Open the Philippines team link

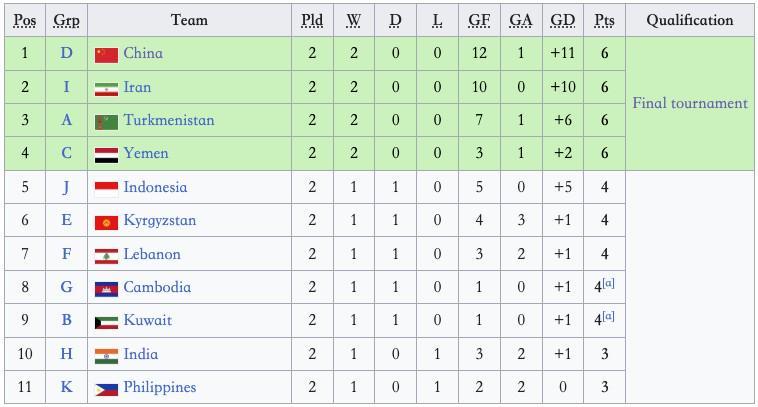point(160,387)
